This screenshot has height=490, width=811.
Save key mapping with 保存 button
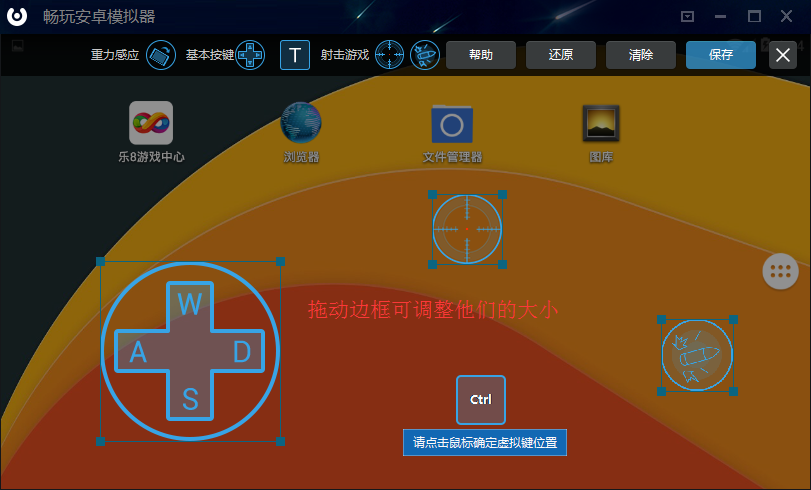click(x=721, y=55)
